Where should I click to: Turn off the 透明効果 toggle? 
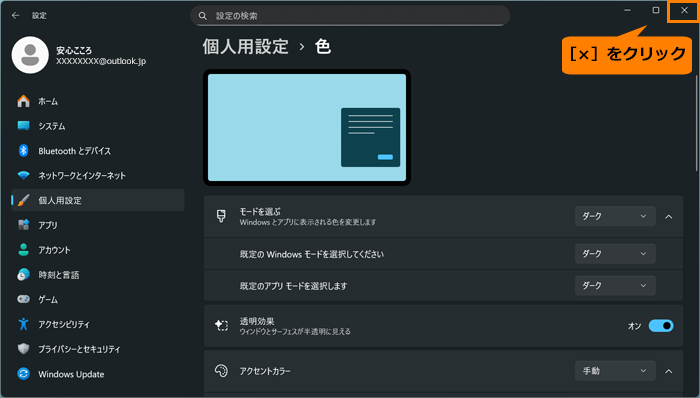click(661, 326)
